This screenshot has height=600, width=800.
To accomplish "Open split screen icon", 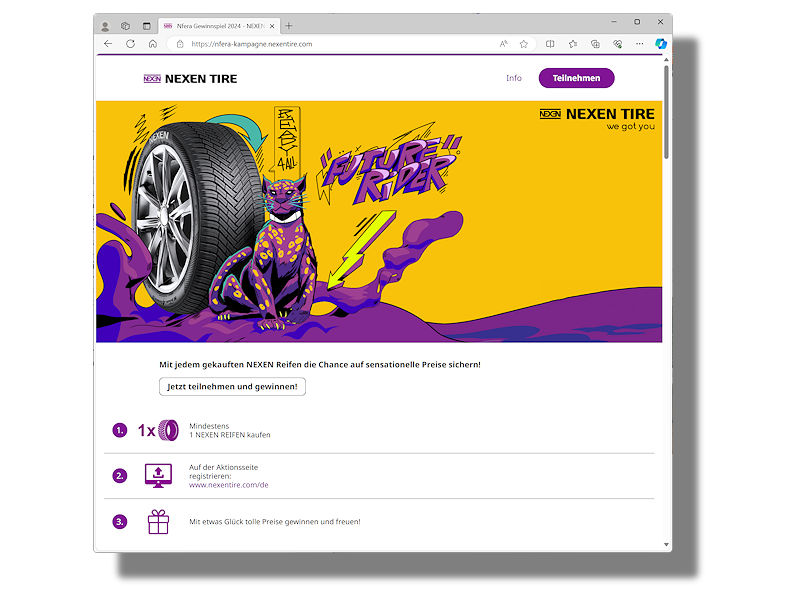I will (550, 44).
